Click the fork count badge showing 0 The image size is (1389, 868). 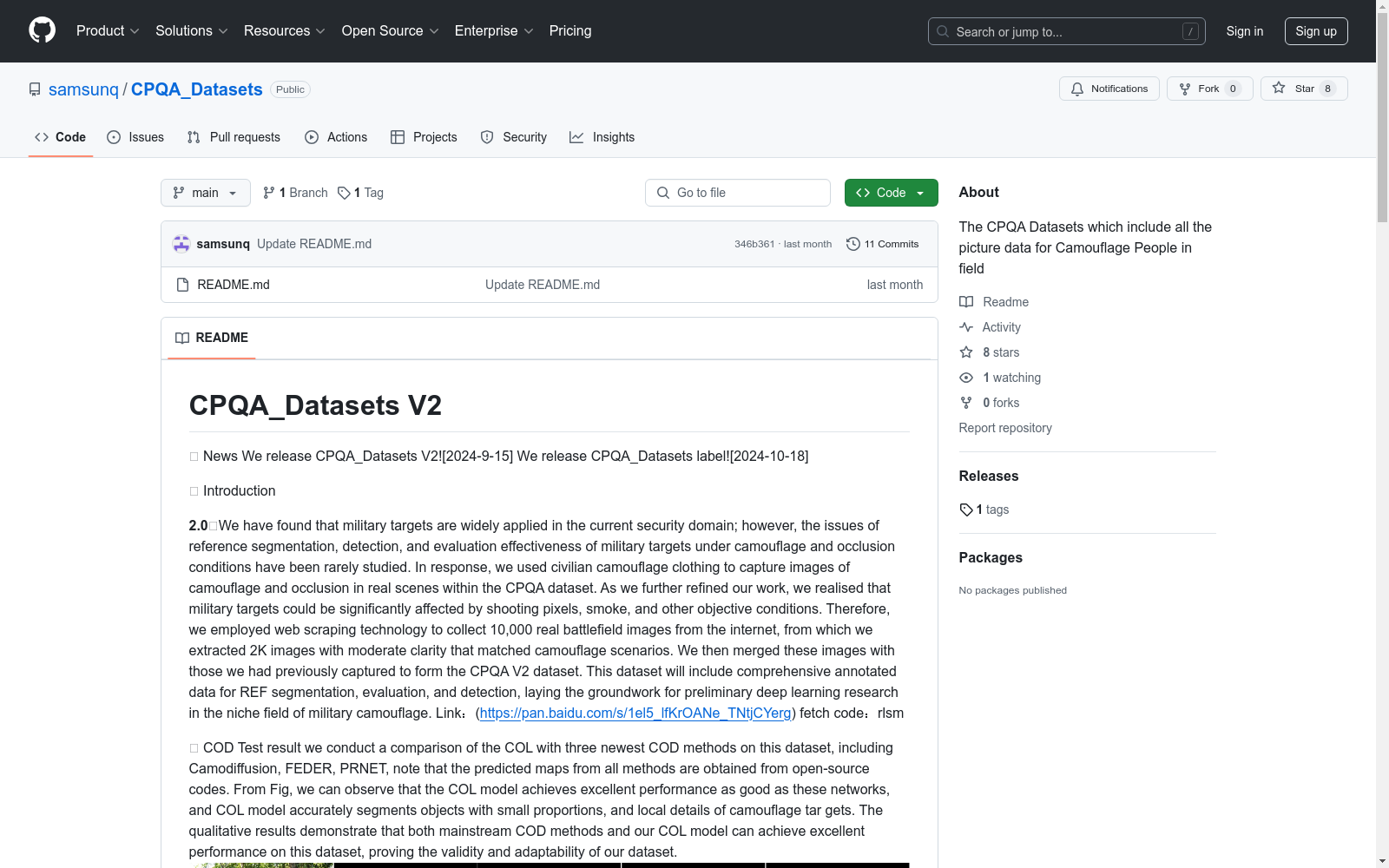(1233, 89)
